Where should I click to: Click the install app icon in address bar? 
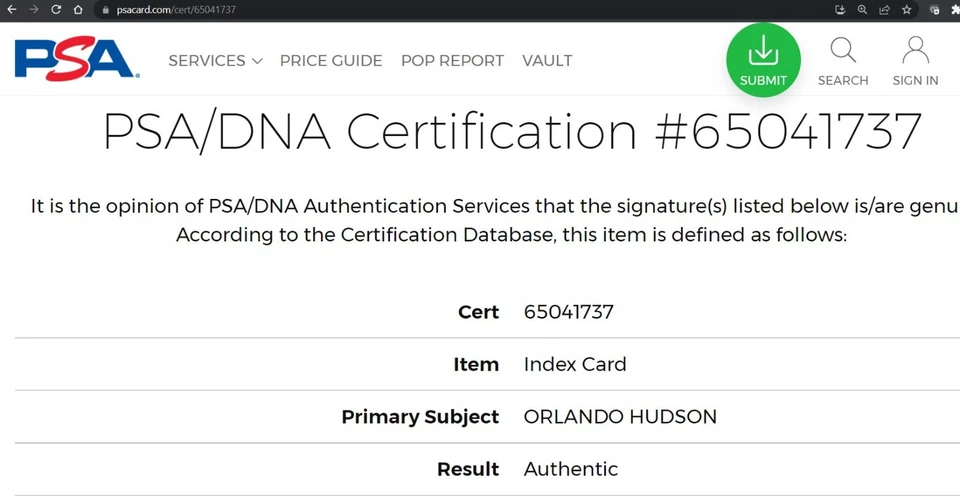[x=841, y=9]
